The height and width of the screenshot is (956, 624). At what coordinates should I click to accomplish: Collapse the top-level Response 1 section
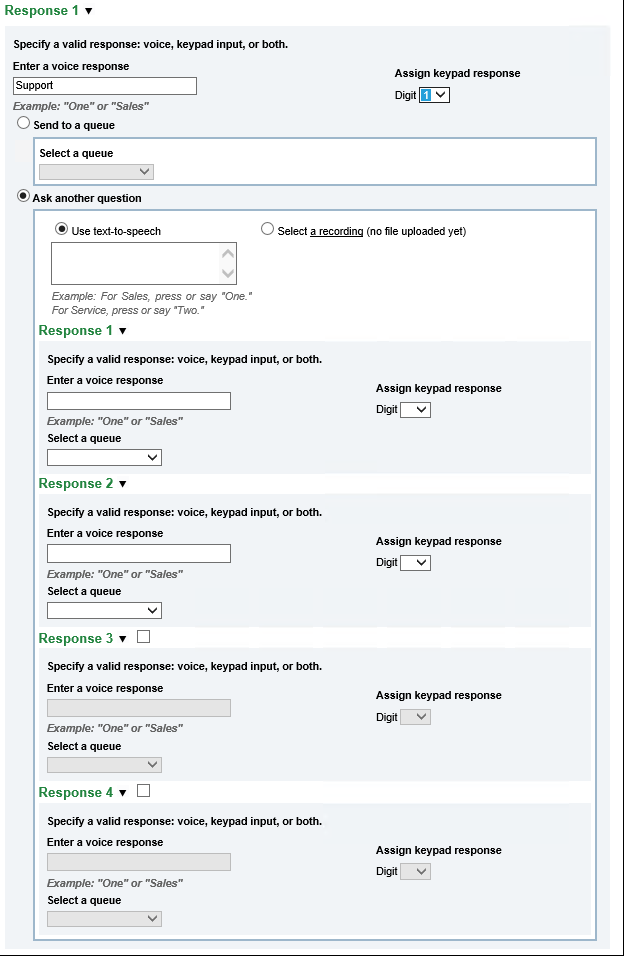[x=88, y=11]
